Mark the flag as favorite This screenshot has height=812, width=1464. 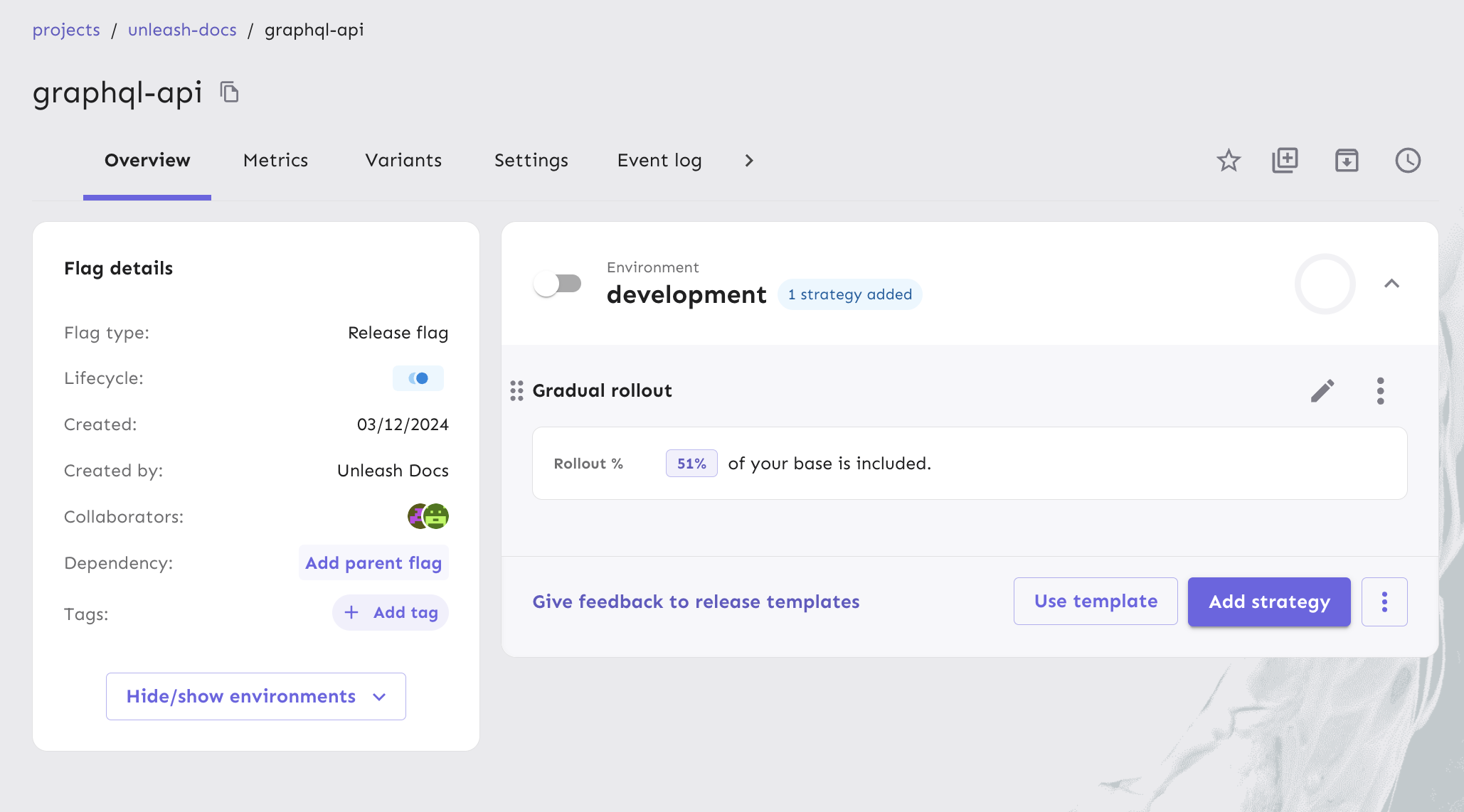(x=1229, y=161)
